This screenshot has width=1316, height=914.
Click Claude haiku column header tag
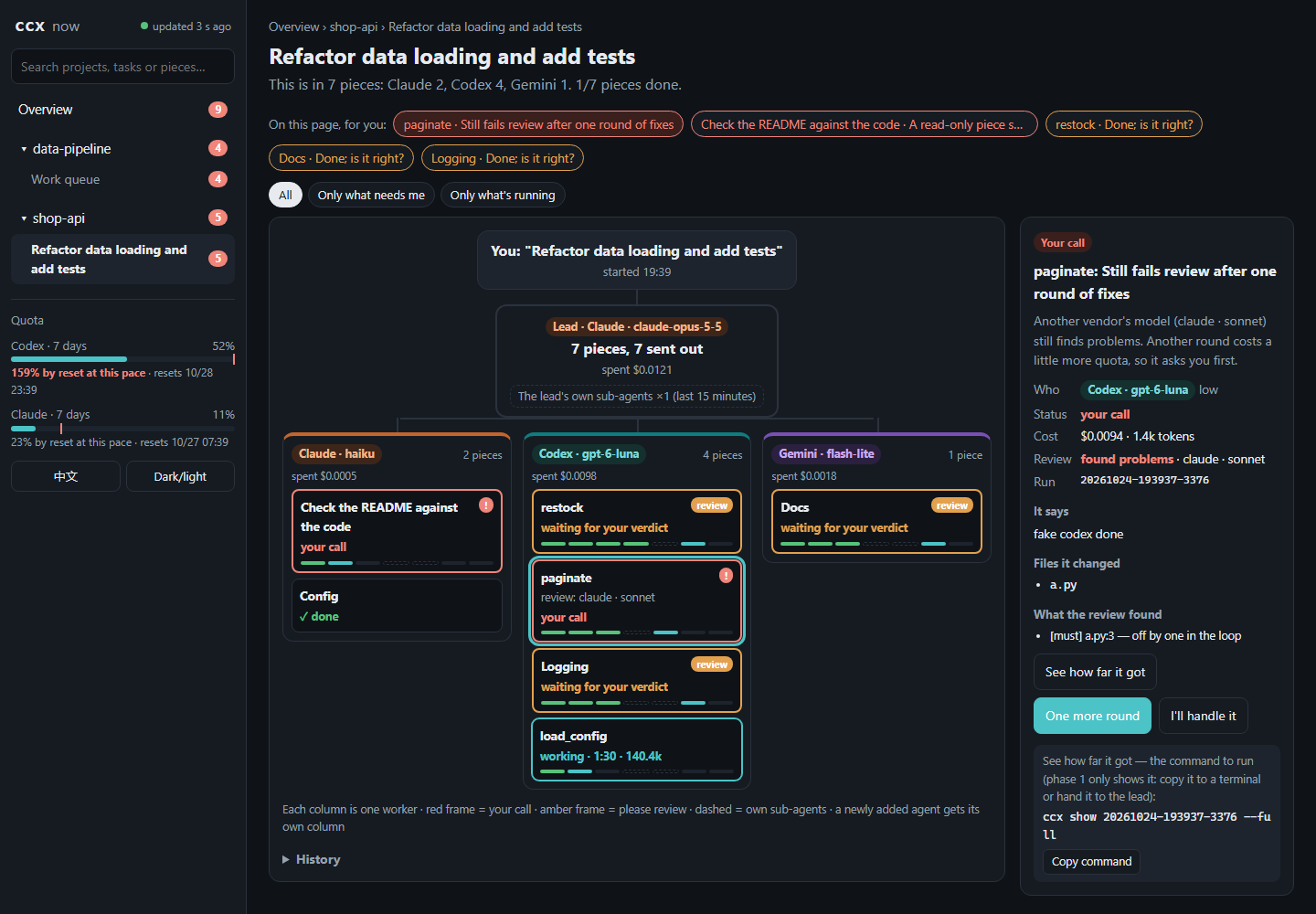click(x=336, y=453)
